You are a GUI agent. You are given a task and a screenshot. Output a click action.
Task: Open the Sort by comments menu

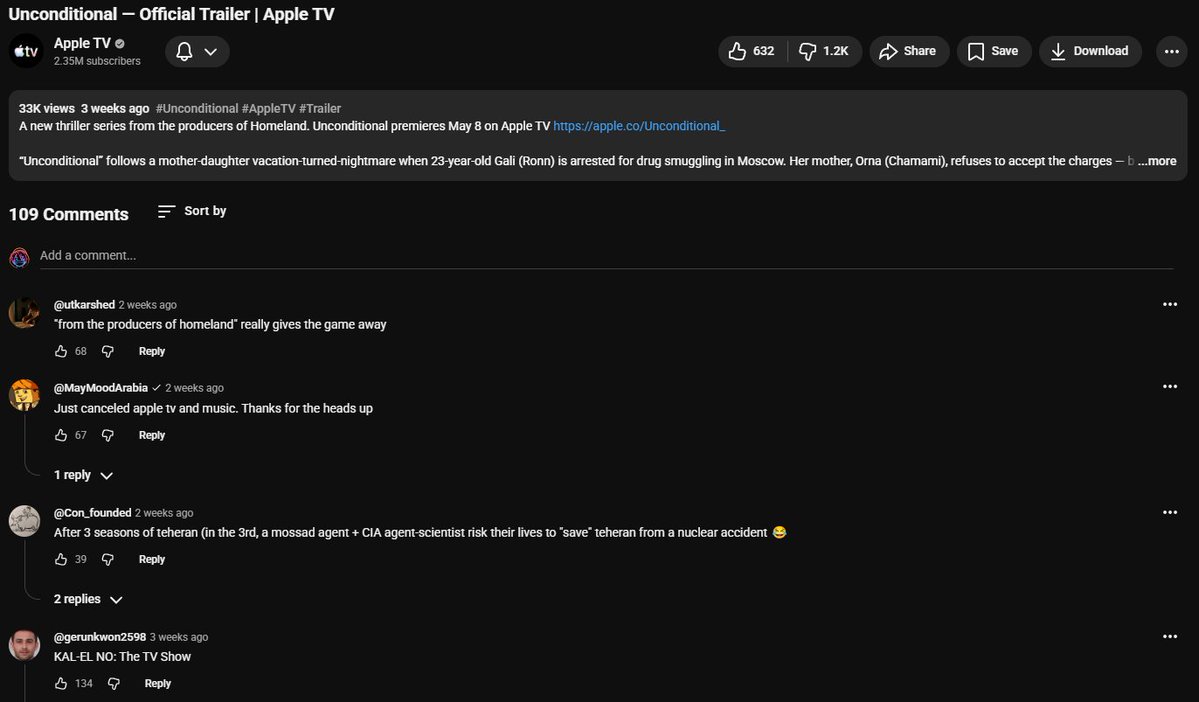click(x=192, y=211)
